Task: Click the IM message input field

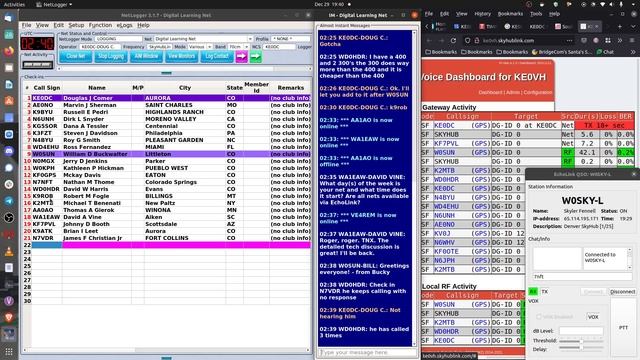Action: pos(367,352)
